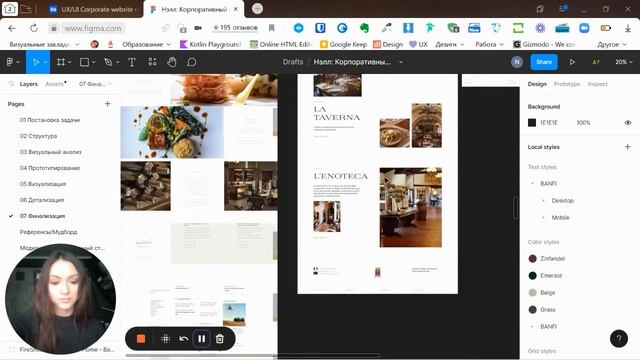
Task: Open the 07 Фина... page selector dropdown
Action: tap(95, 84)
